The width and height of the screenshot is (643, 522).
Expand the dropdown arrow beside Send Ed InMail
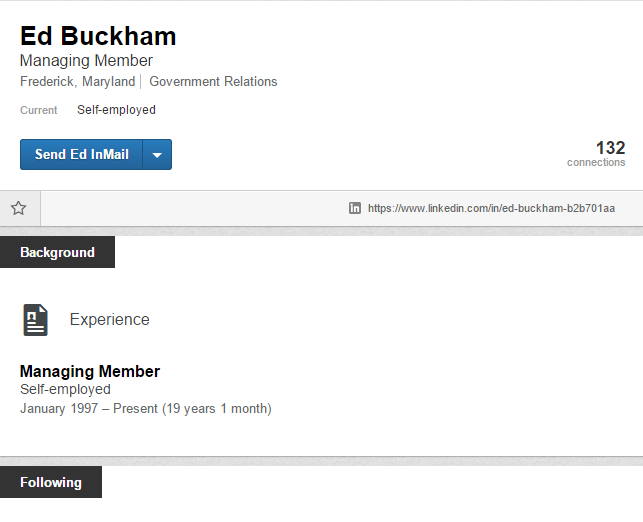158,155
